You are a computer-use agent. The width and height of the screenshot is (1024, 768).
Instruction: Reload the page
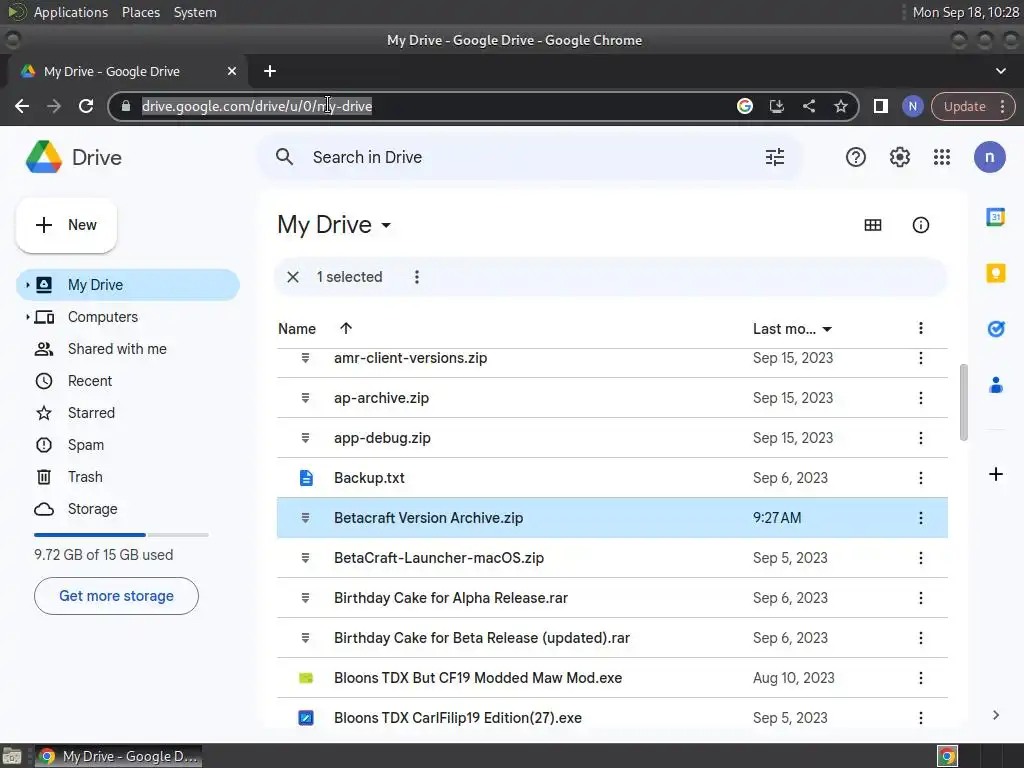tap(86, 106)
